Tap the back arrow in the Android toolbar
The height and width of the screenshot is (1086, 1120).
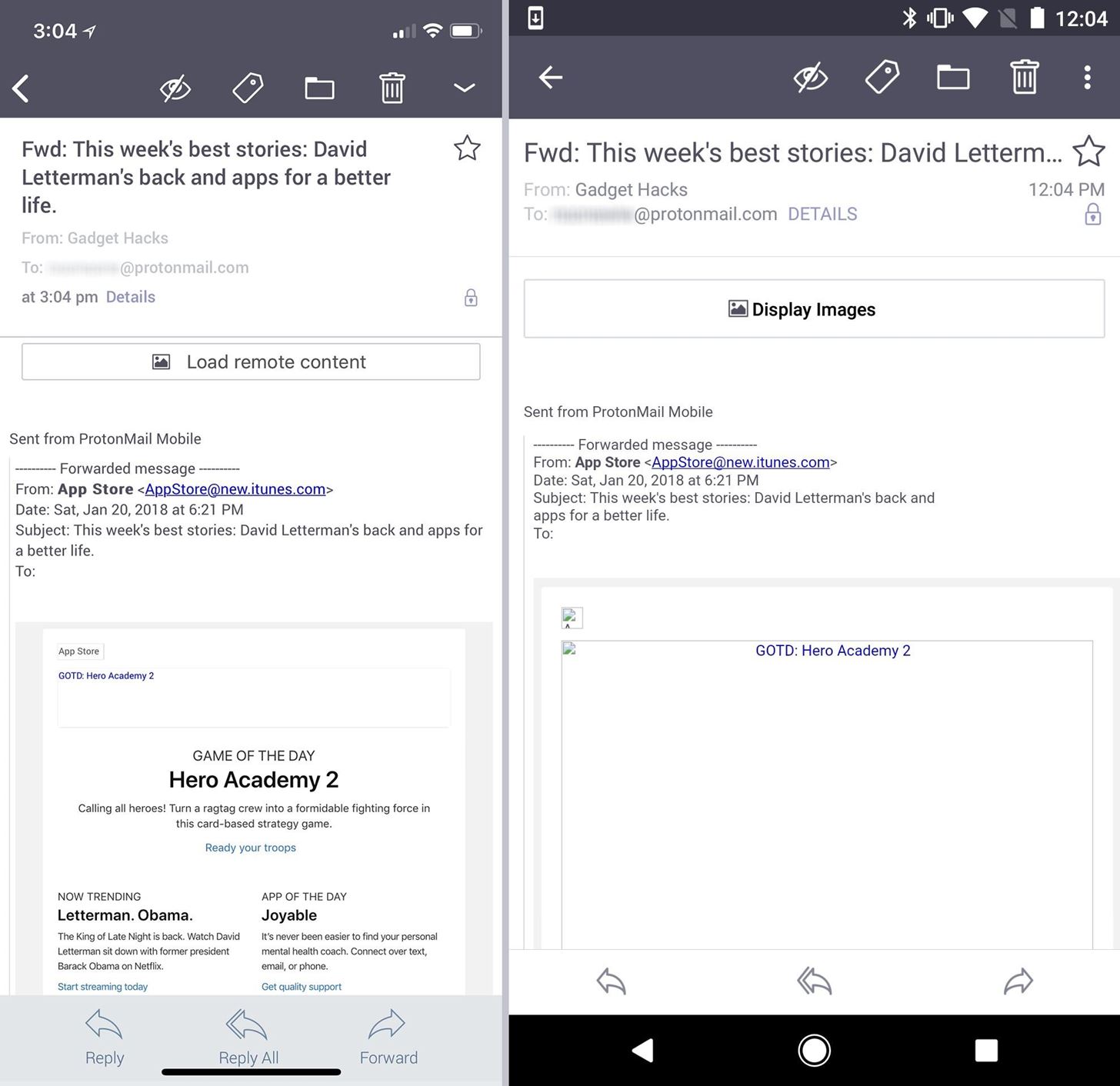point(551,77)
